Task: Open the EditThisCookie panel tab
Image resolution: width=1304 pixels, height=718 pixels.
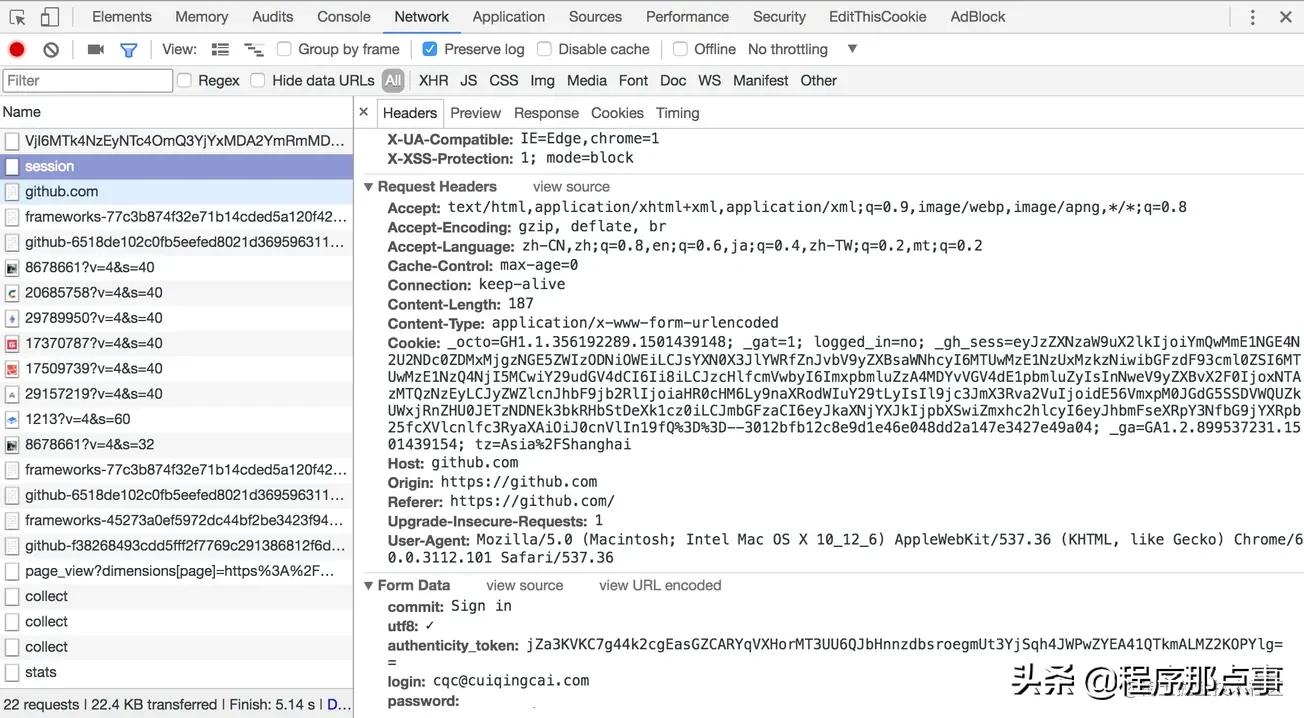Action: (x=877, y=16)
